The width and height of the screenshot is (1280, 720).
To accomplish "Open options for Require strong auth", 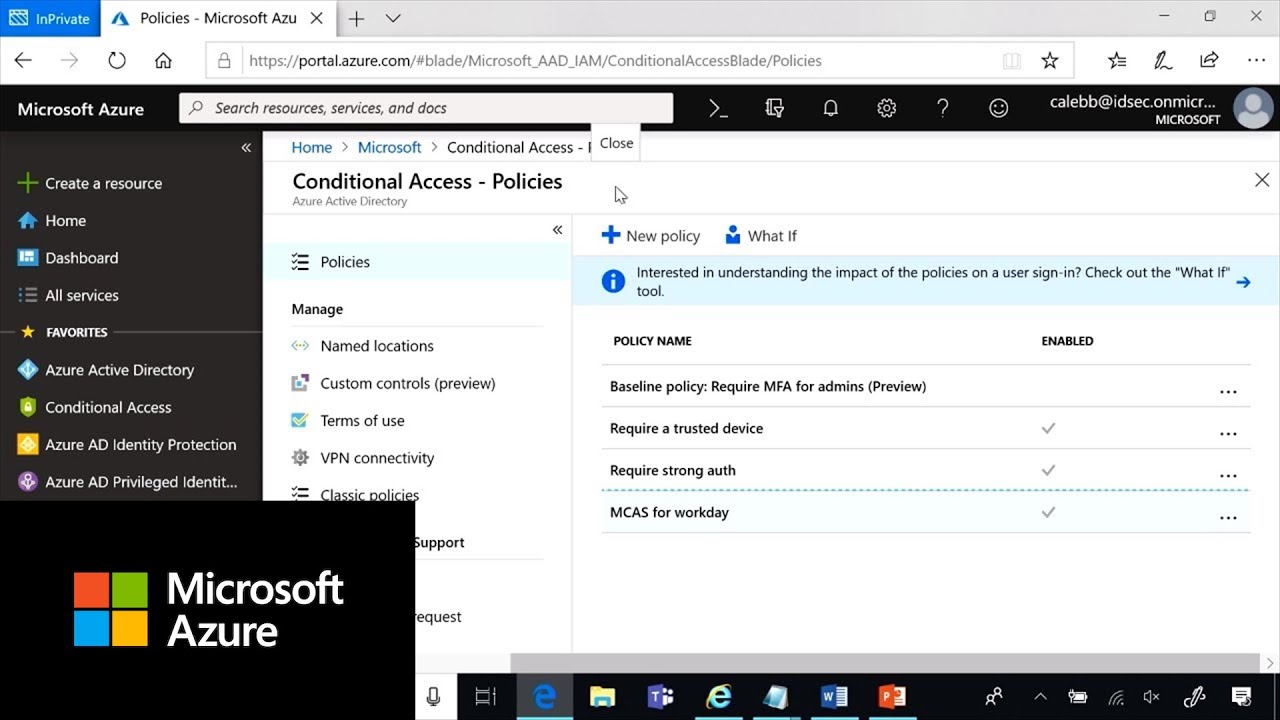I will coord(1228,475).
